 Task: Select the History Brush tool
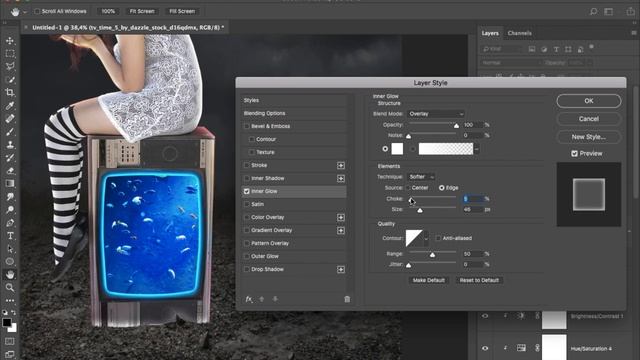10,158
